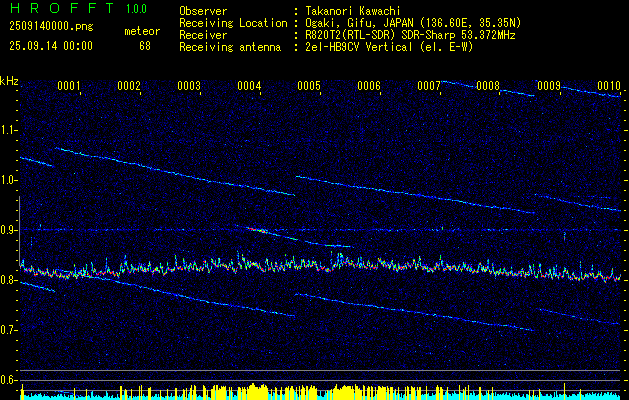Click the 0005 minute marker
The height and width of the screenshot is (400, 629).
coord(309,87)
